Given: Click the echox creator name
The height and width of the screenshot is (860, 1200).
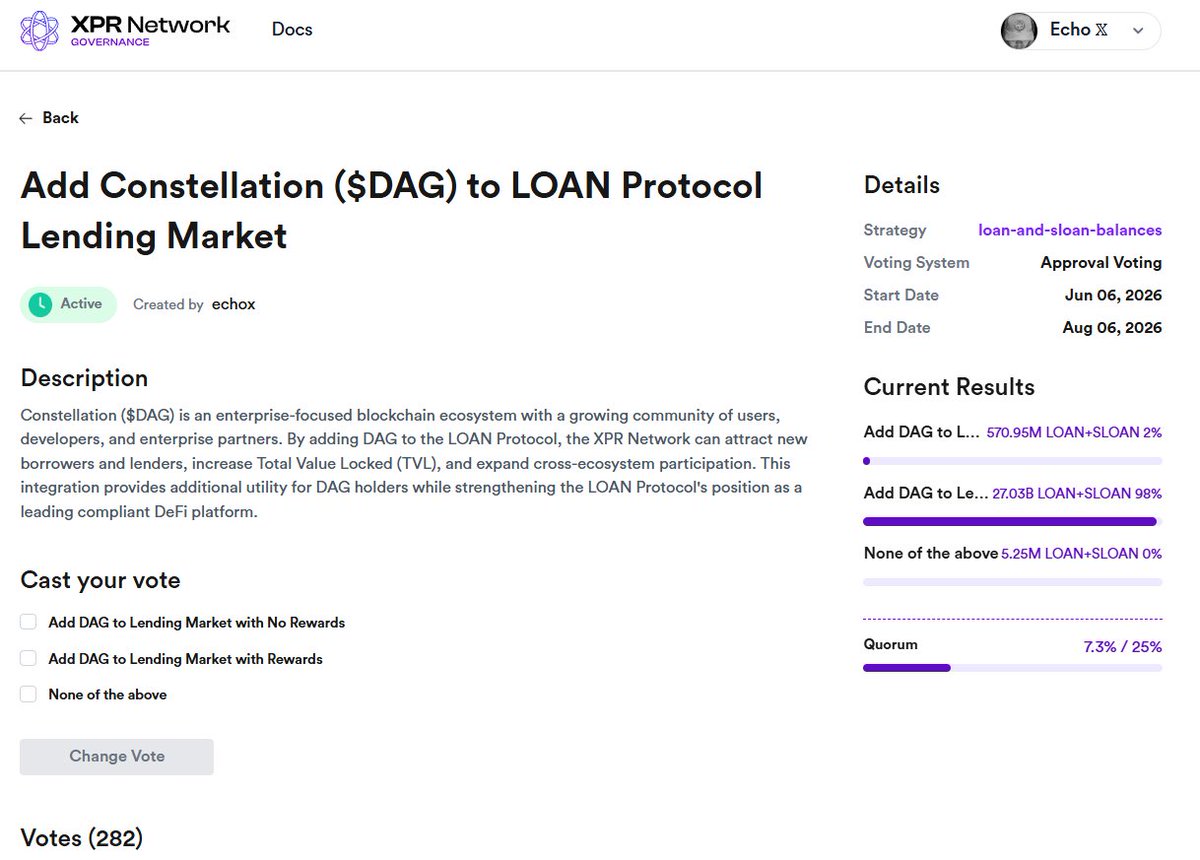Looking at the screenshot, I should pyautogui.click(x=233, y=304).
